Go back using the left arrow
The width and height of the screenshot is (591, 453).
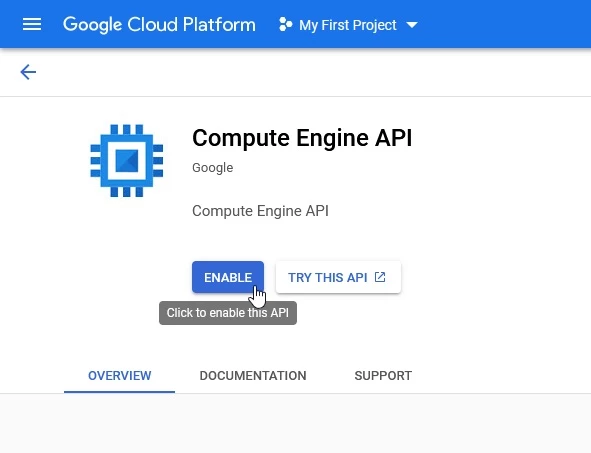(28, 72)
